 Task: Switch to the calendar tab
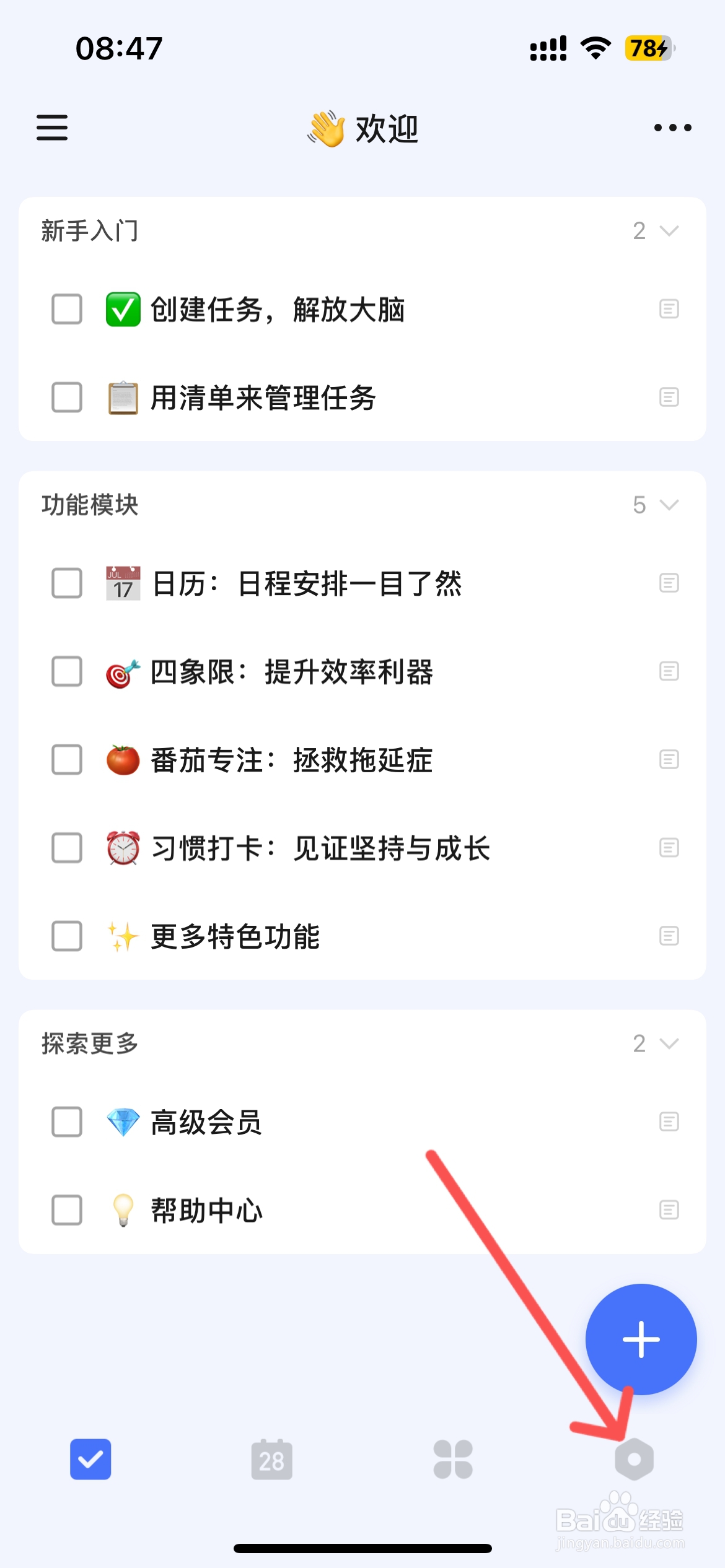[x=271, y=1459]
